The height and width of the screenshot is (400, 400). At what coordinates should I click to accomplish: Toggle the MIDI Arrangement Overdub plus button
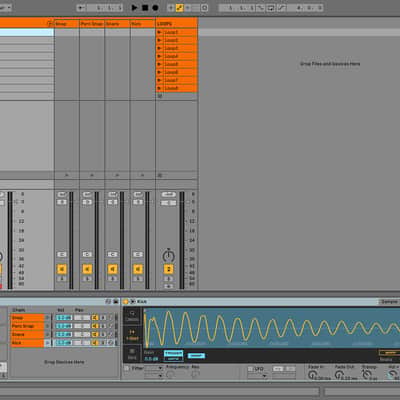[x=171, y=8]
